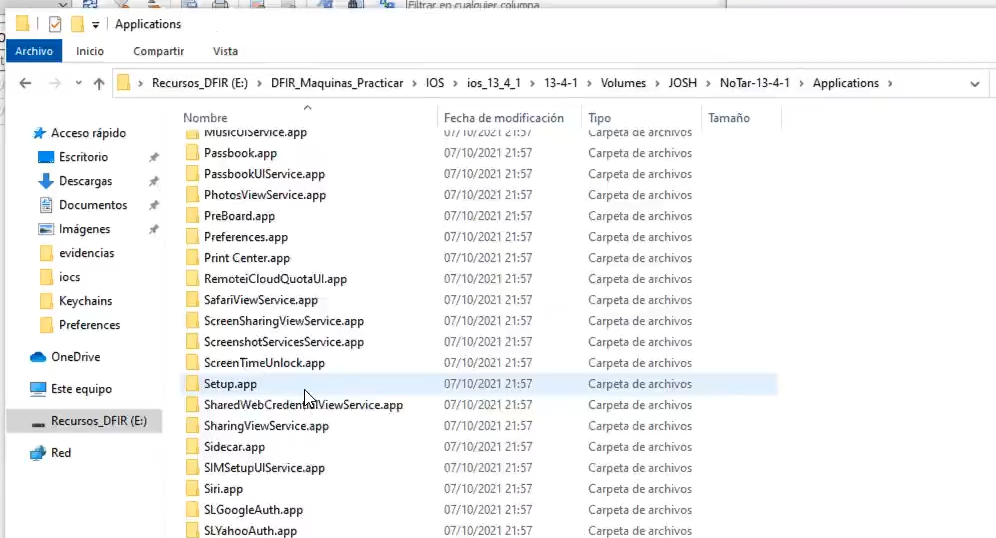Click Recursos_DFIR (E:) in address path
996x538 pixels.
point(199,83)
